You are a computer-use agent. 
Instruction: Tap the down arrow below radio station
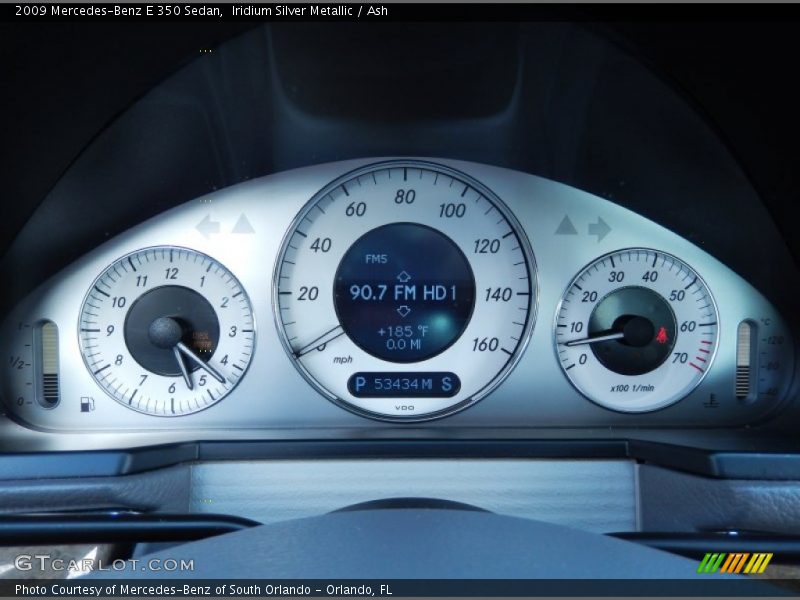(x=404, y=311)
